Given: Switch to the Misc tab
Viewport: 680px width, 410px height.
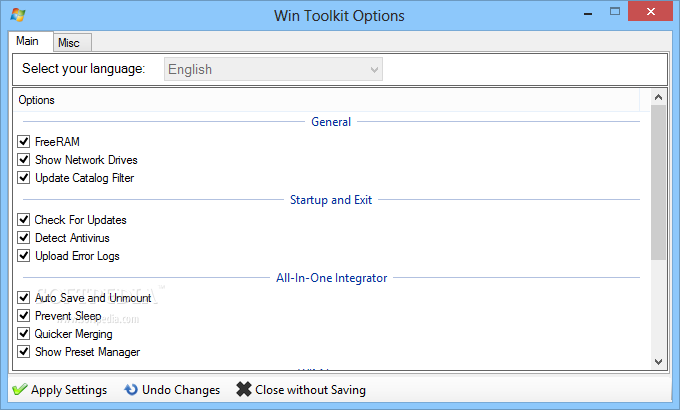Looking at the screenshot, I should point(69,43).
